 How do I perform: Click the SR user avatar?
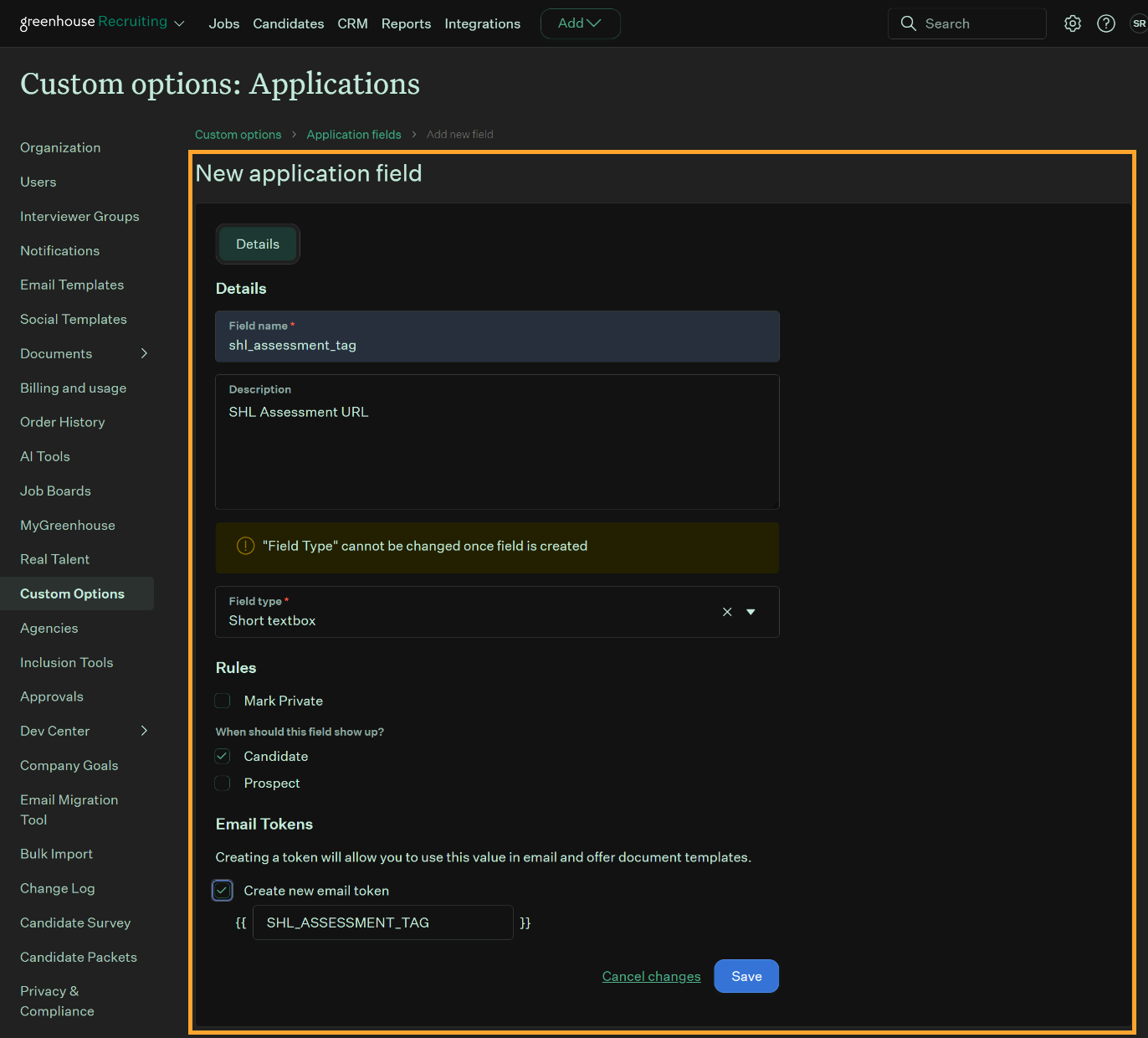click(x=1139, y=23)
